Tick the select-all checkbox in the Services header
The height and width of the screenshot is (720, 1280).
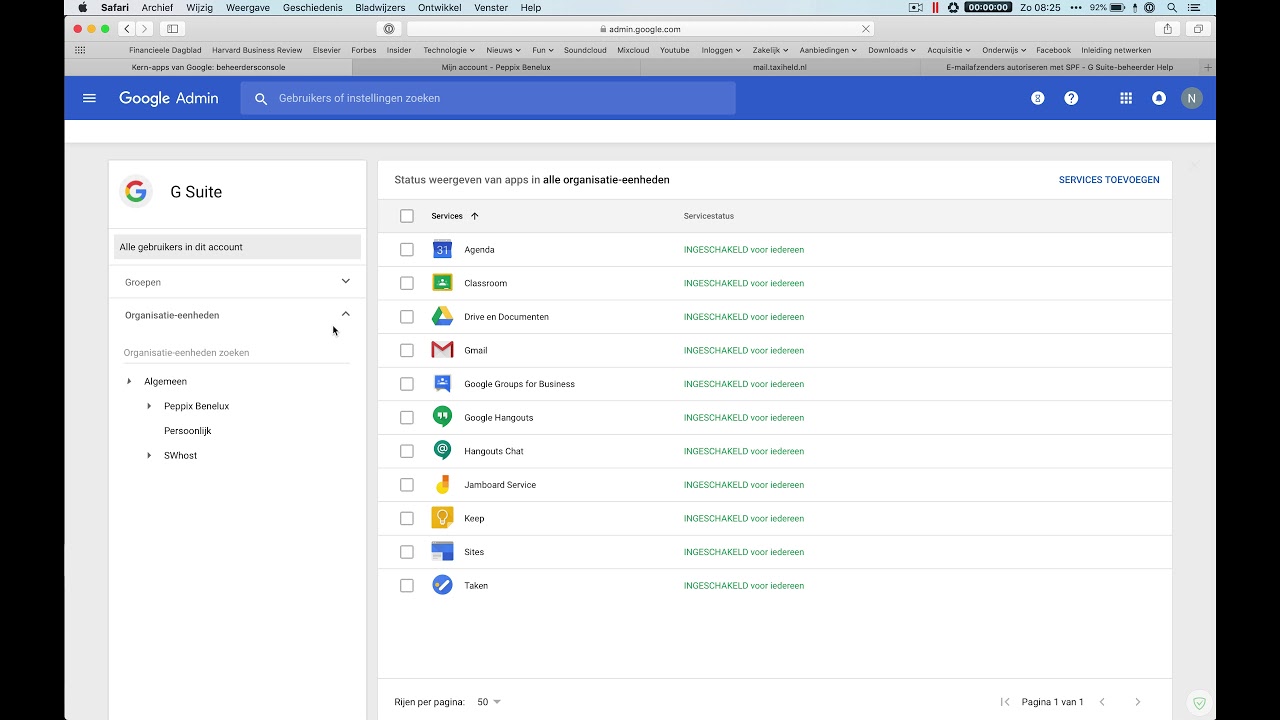406,216
